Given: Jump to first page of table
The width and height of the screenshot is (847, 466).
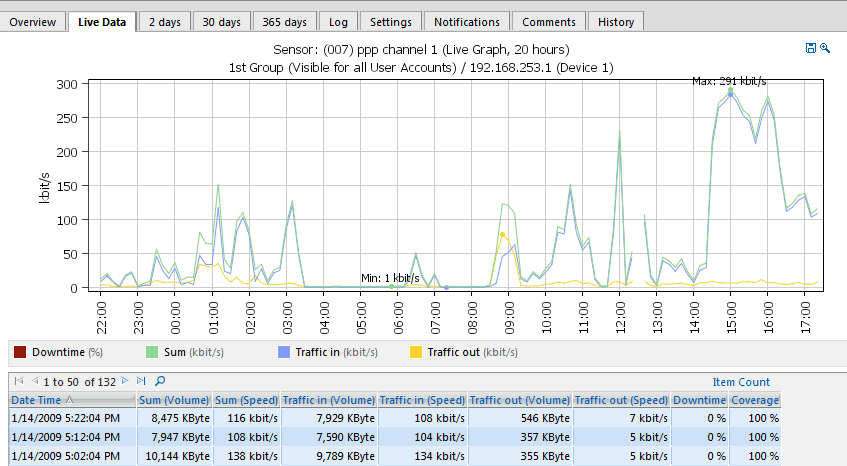Looking at the screenshot, I should [19, 381].
